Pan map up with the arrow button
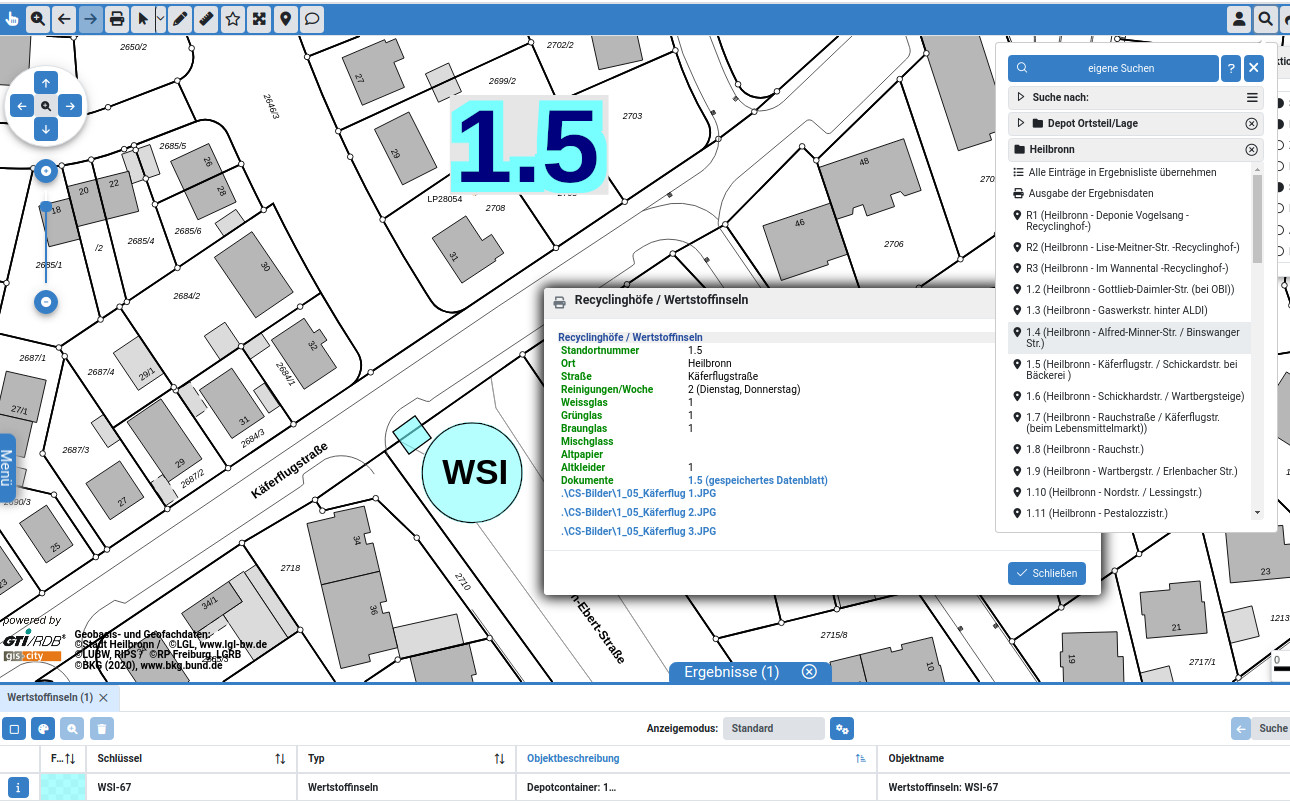Image resolution: width=1290 pixels, height=803 pixels. coord(46,82)
